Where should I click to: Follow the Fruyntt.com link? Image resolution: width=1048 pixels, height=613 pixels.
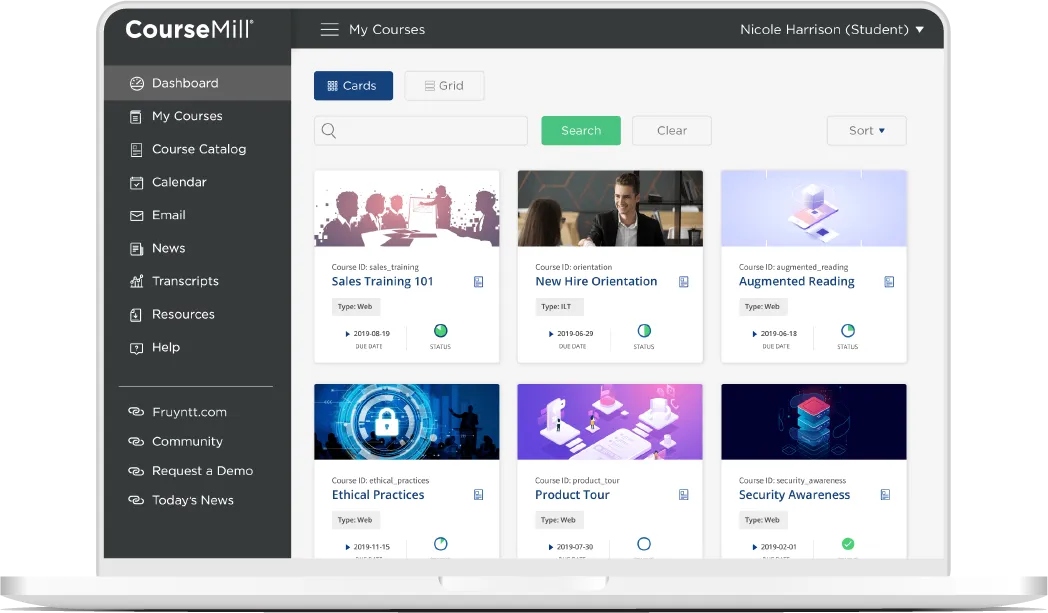tap(189, 412)
